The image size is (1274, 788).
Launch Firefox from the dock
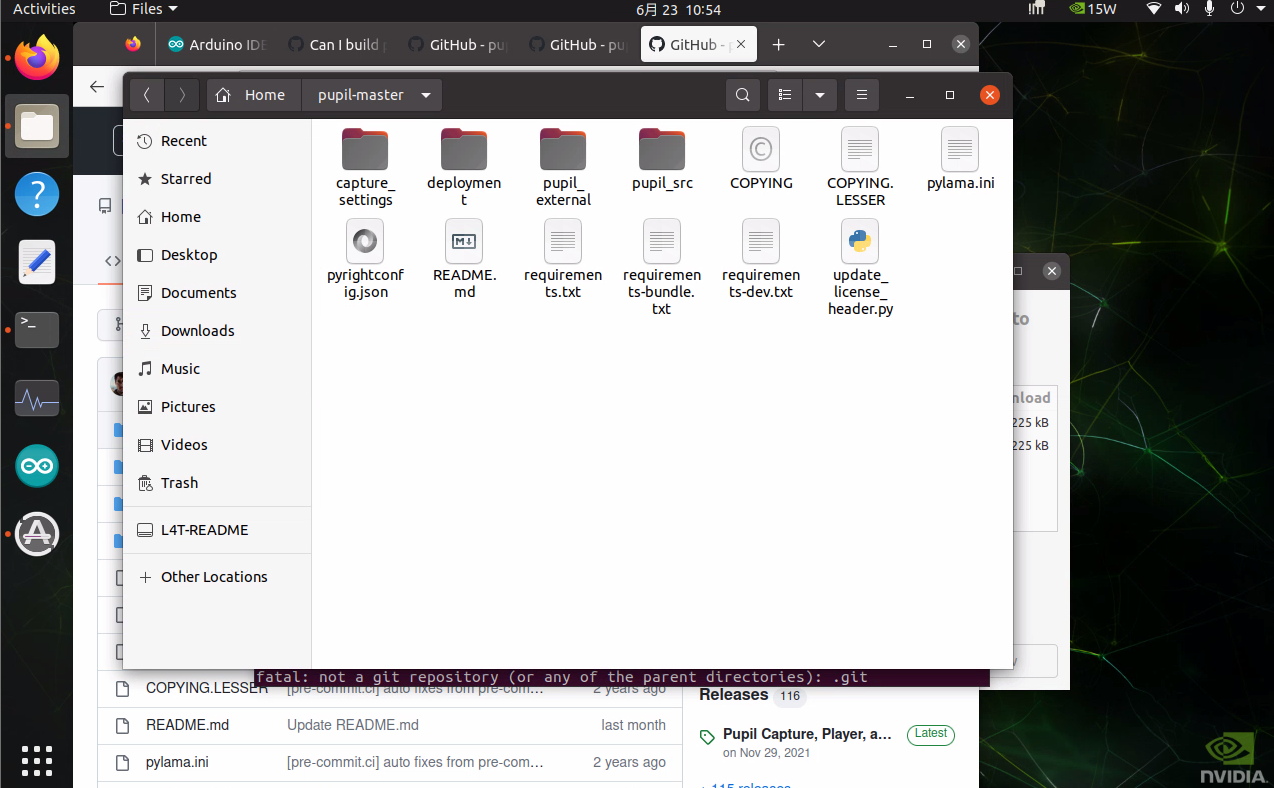click(37, 57)
